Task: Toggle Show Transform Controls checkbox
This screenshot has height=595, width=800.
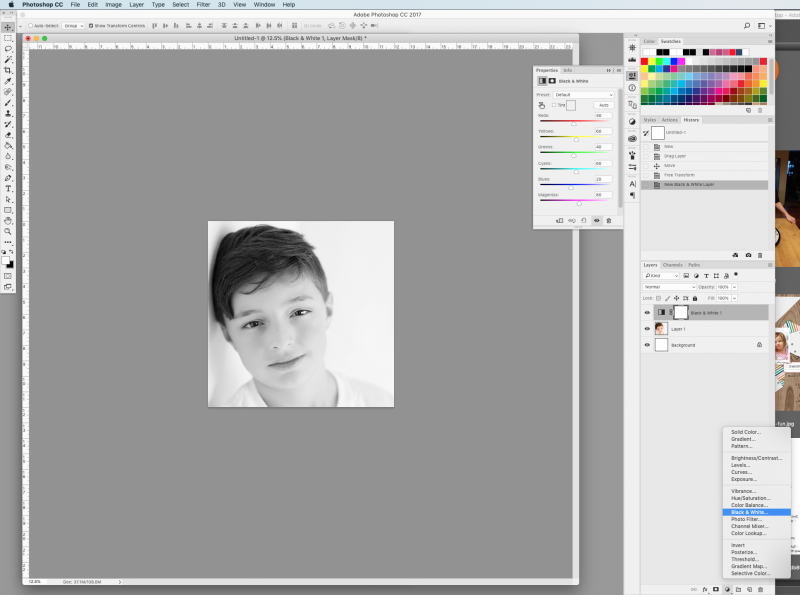Action: [x=91, y=26]
